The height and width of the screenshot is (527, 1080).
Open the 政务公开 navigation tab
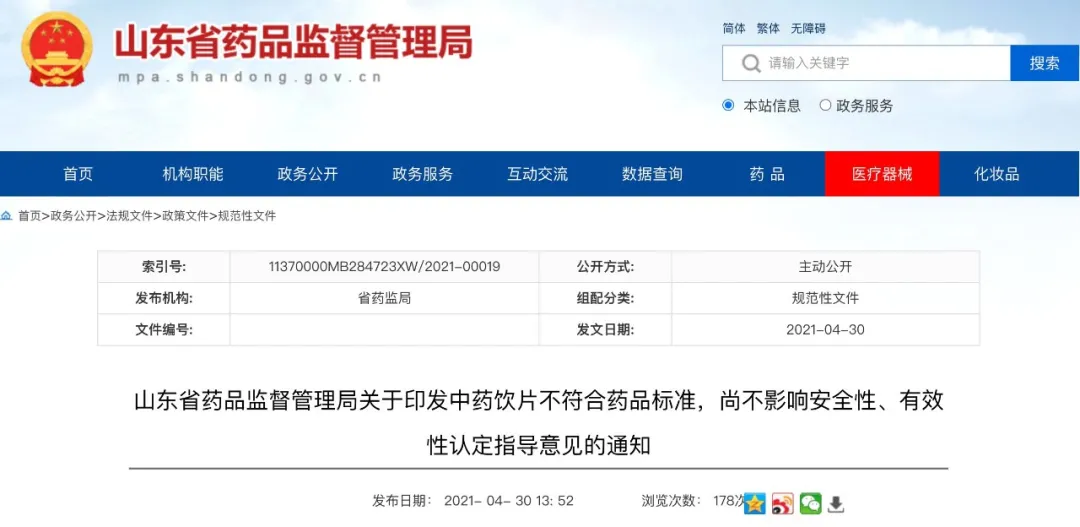coord(308,174)
